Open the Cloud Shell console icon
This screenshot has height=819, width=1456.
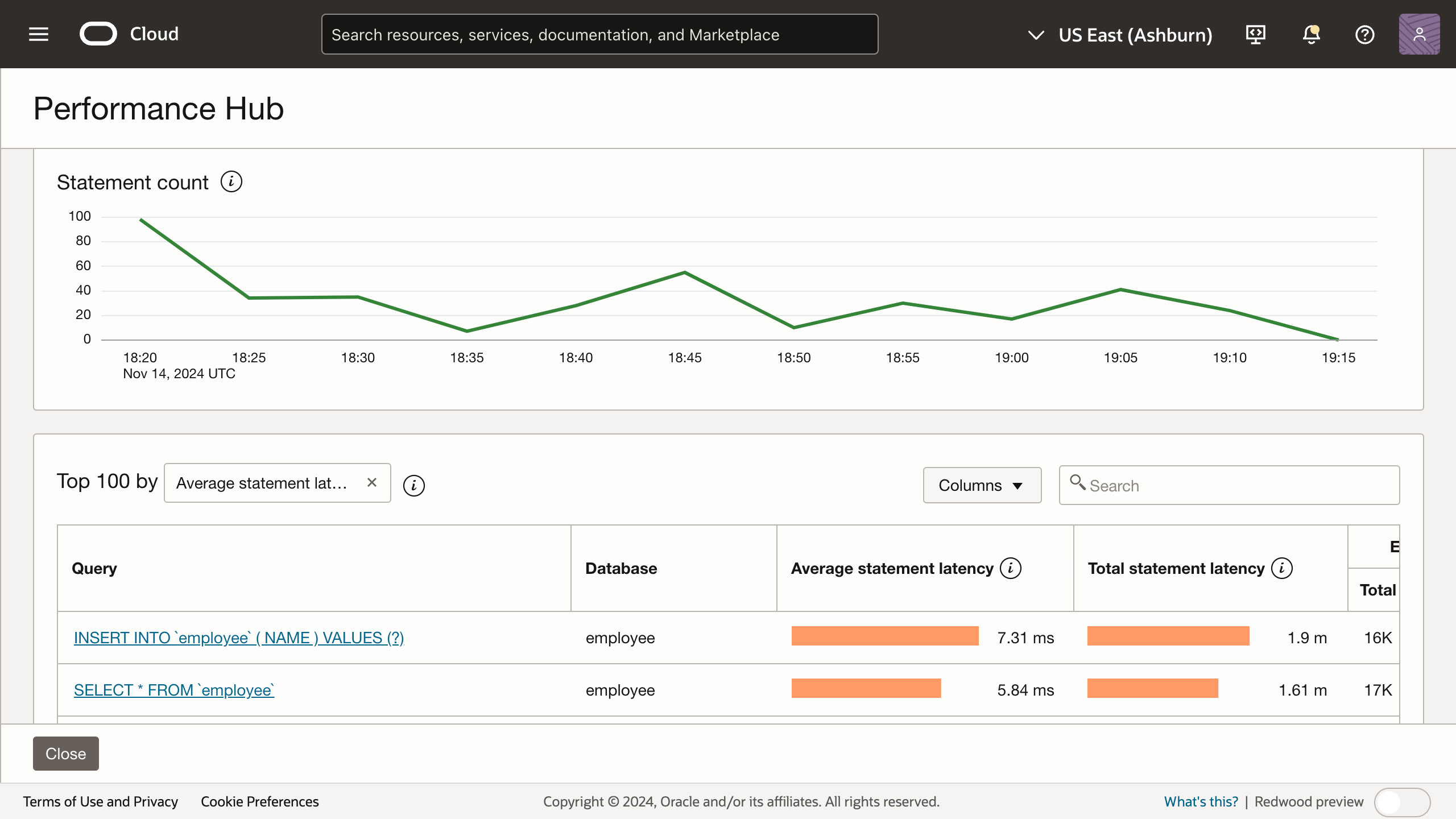pos(1255,34)
